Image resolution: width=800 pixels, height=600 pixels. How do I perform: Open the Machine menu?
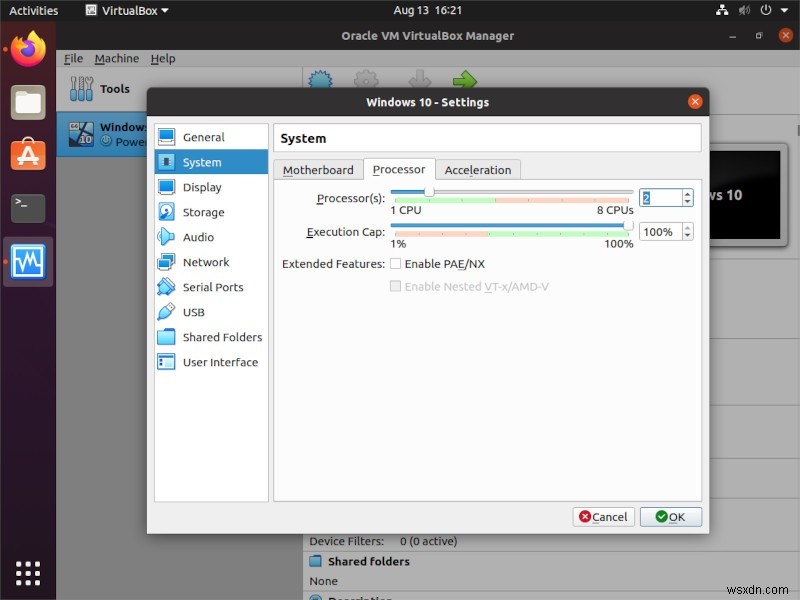pos(116,58)
